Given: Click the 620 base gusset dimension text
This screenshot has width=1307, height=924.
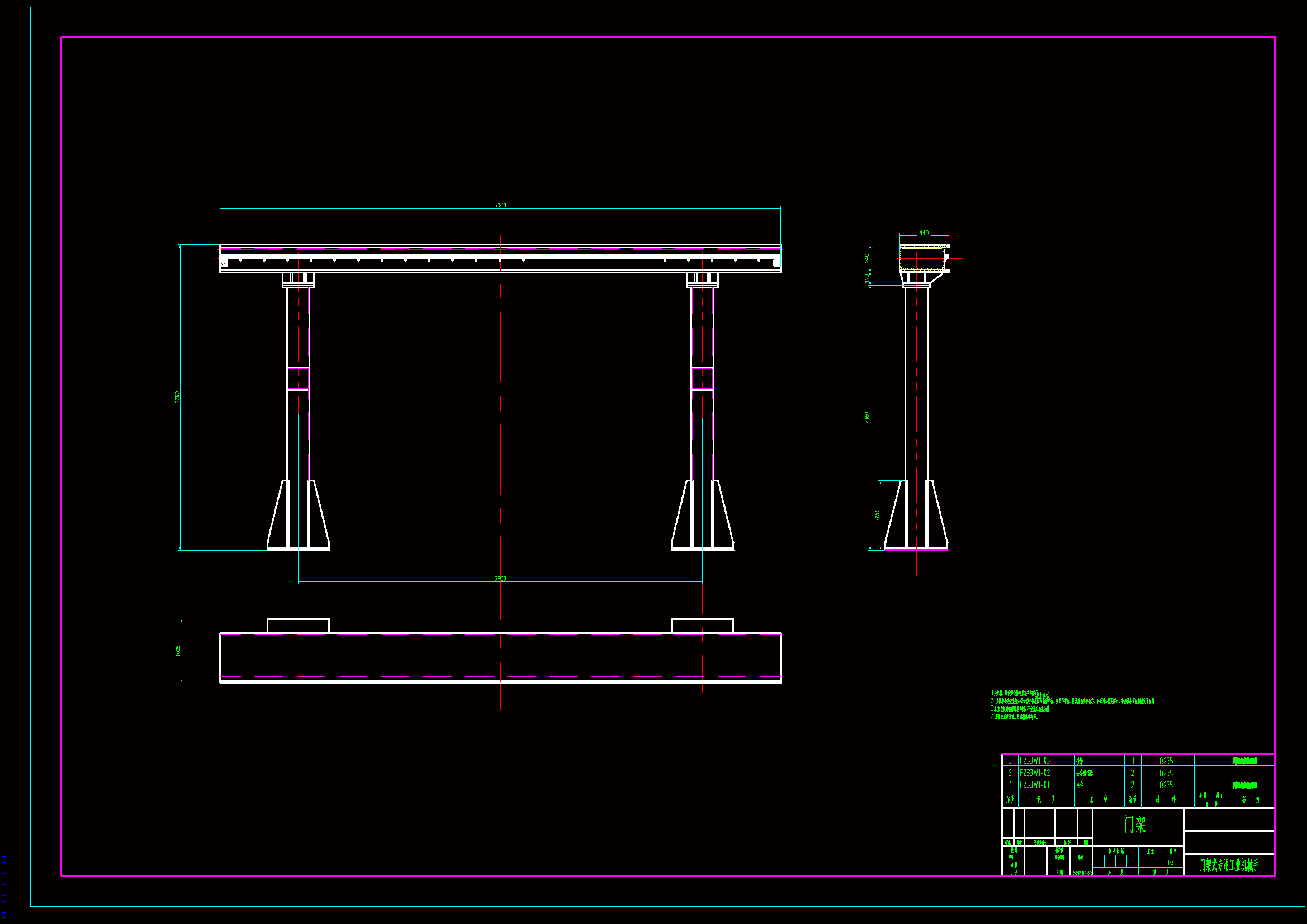Looking at the screenshot, I should pos(877,515).
